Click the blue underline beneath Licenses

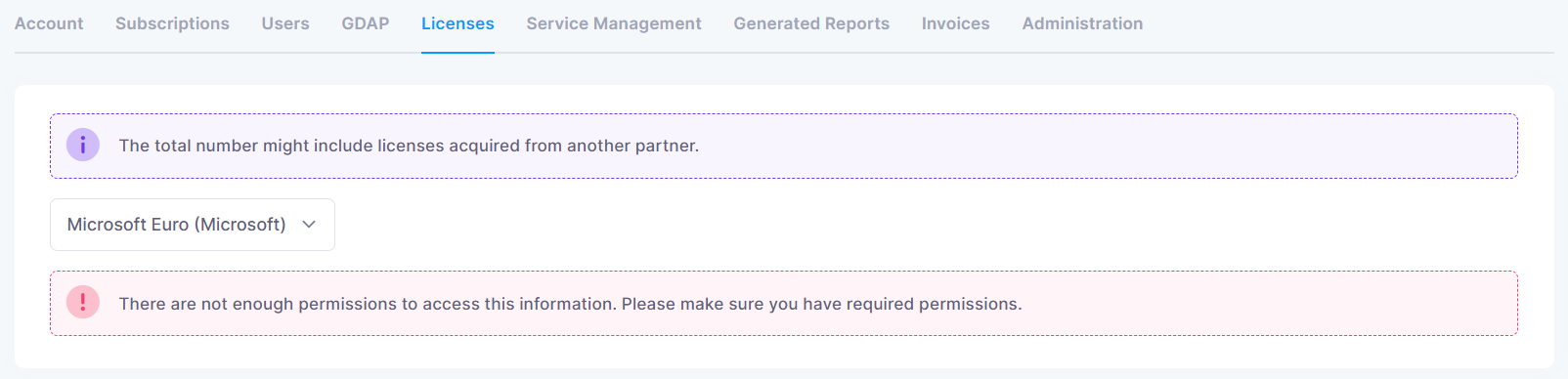457,52
